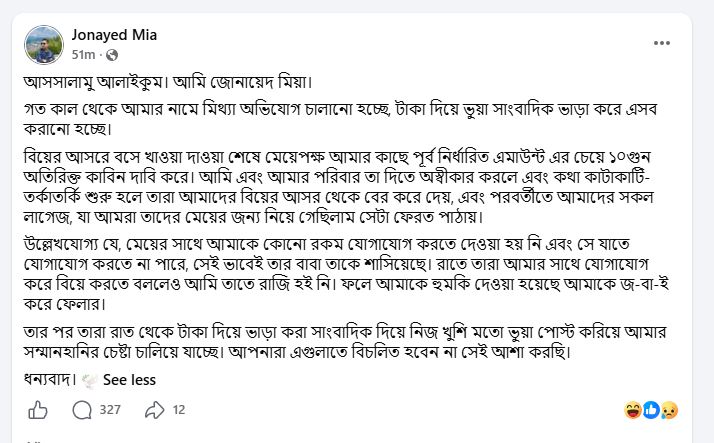Click the paragraph starting with বিয়ের আসরে বসে
714x443 pixels.
pyautogui.click(x=339, y=187)
